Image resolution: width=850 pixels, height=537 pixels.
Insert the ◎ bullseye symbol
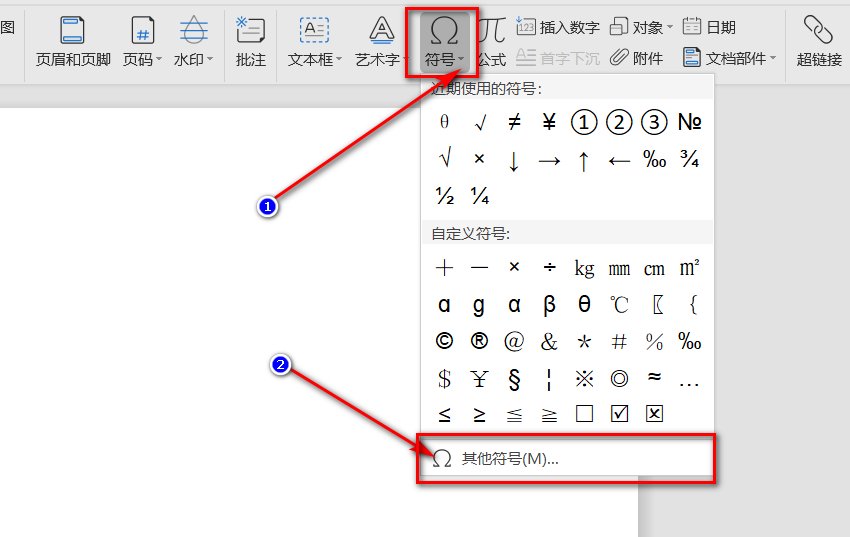point(619,378)
